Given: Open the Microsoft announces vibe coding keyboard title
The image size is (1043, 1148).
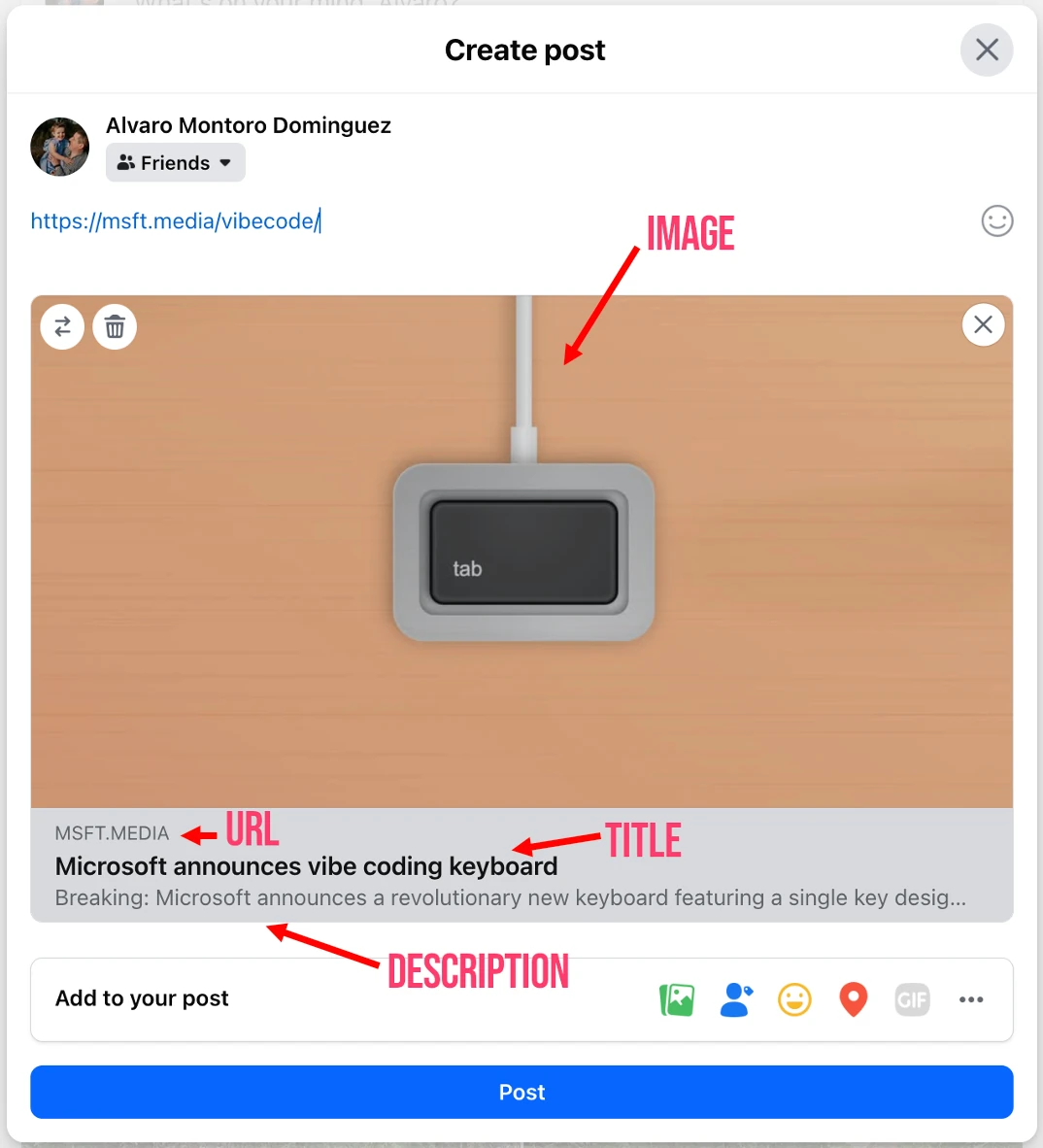Looking at the screenshot, I should pyautogui.click(x=306, y=866).
